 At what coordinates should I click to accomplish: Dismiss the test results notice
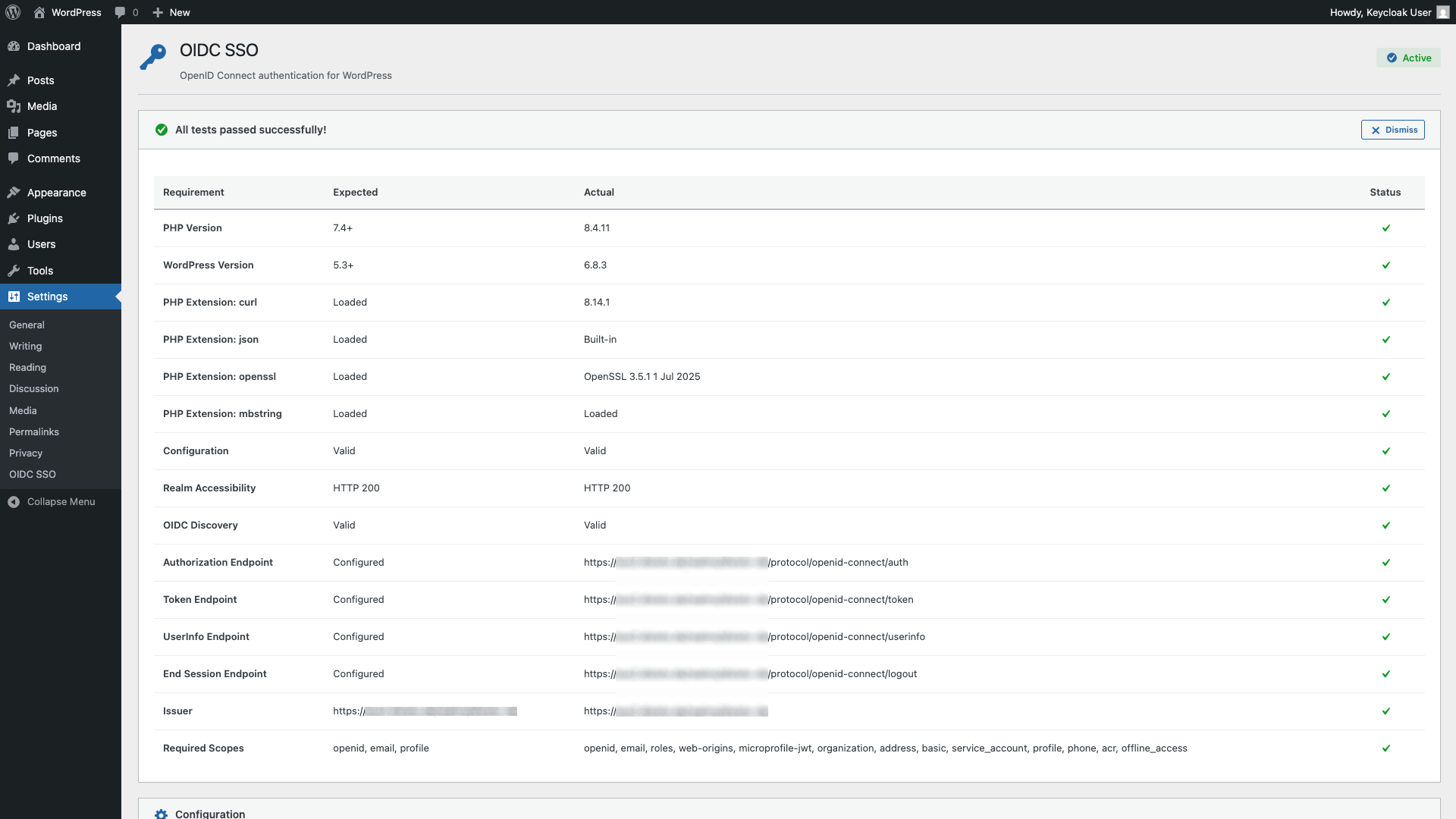coord(1392,130)
